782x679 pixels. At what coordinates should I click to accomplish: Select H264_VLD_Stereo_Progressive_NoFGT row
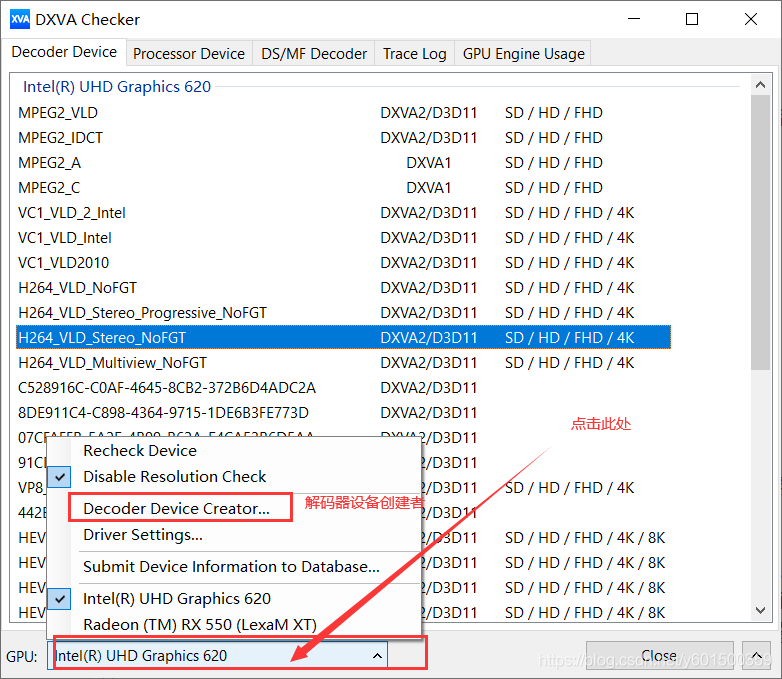tap(343, 313)
